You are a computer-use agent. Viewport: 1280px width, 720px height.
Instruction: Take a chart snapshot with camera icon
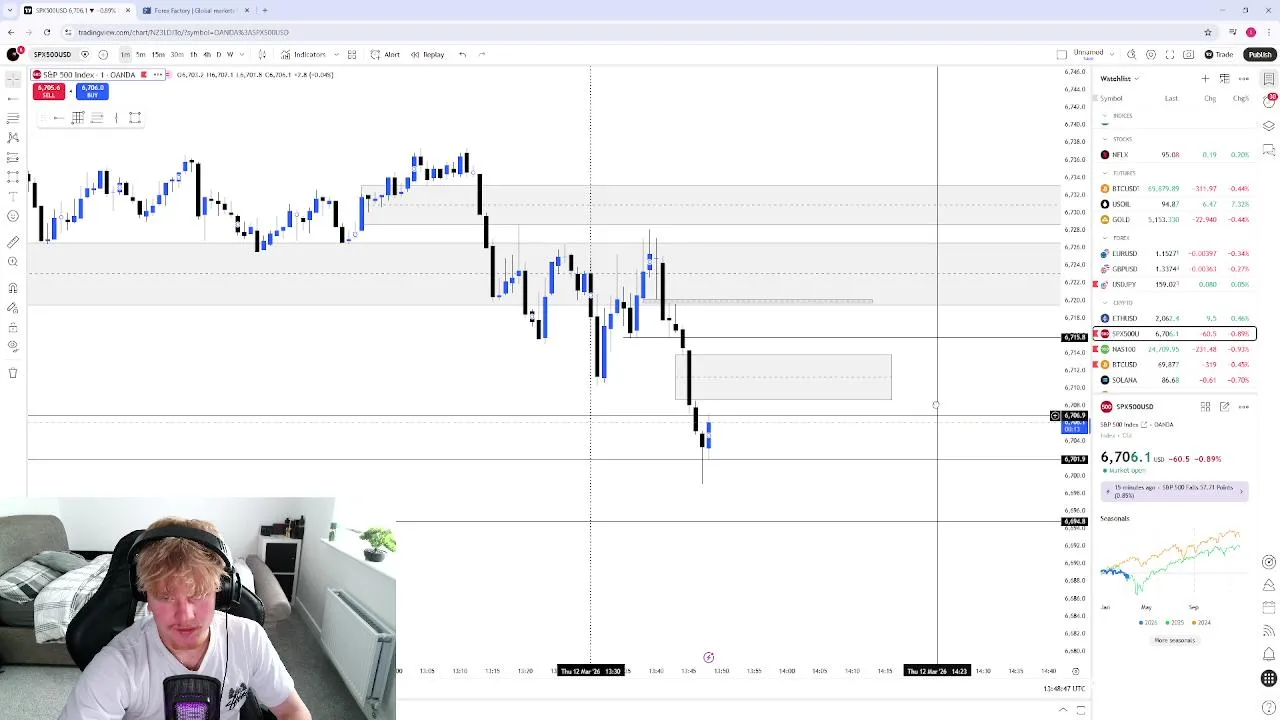(1188, 54)
